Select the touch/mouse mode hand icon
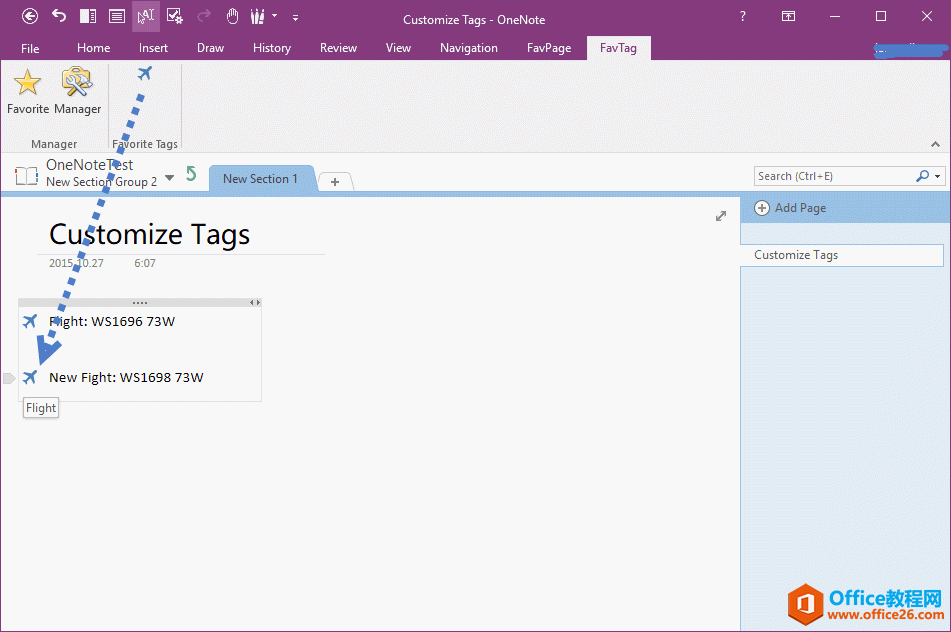 click(232, 16)
